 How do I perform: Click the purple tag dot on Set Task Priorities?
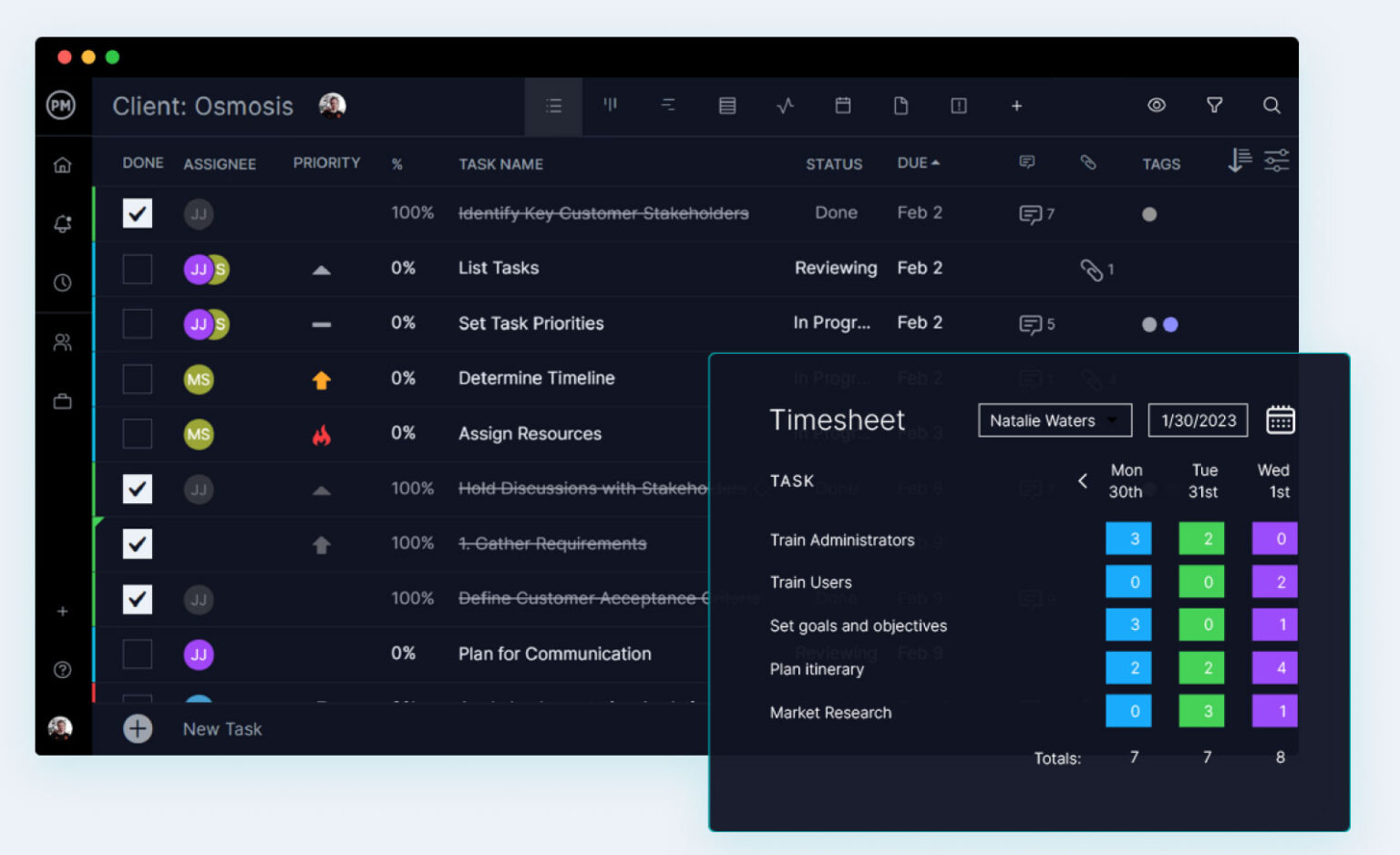[1170, 324]
